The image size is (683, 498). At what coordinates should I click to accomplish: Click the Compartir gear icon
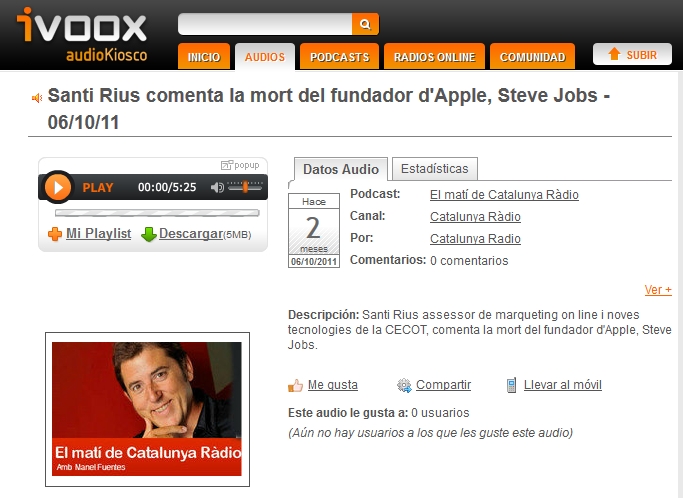404,385
